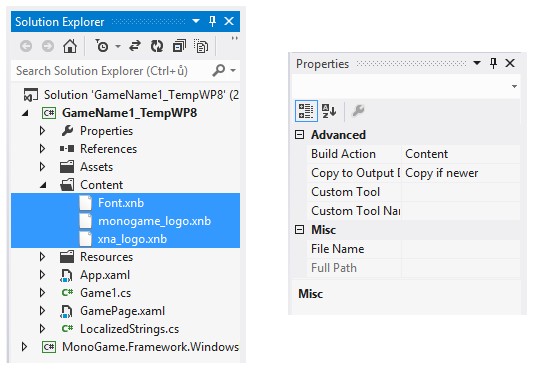Select the Full Path property row

pyautogui.click(x=414, y=268)
